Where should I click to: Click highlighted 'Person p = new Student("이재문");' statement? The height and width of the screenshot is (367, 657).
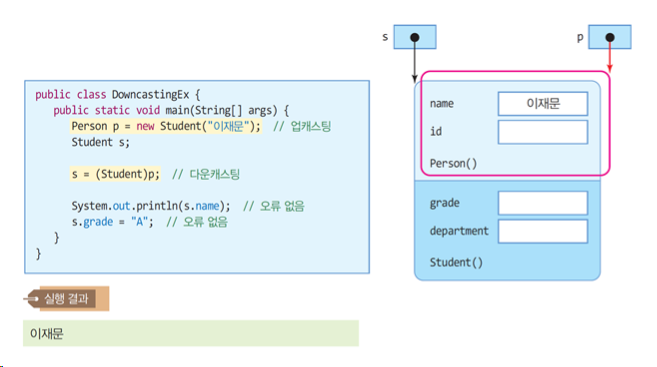(166, 127)
